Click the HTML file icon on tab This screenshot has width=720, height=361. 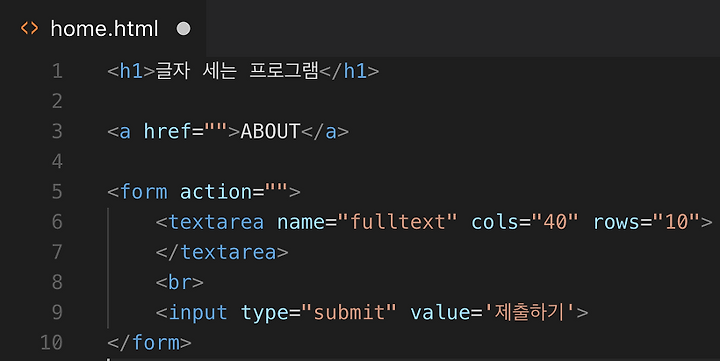29,28
